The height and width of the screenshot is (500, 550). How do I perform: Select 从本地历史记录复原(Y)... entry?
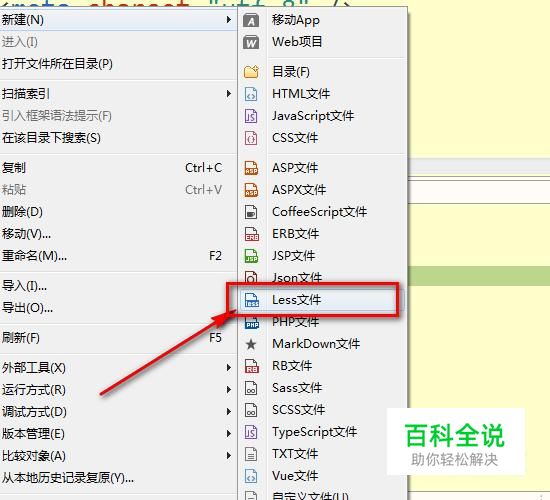[x=118, y=478]
